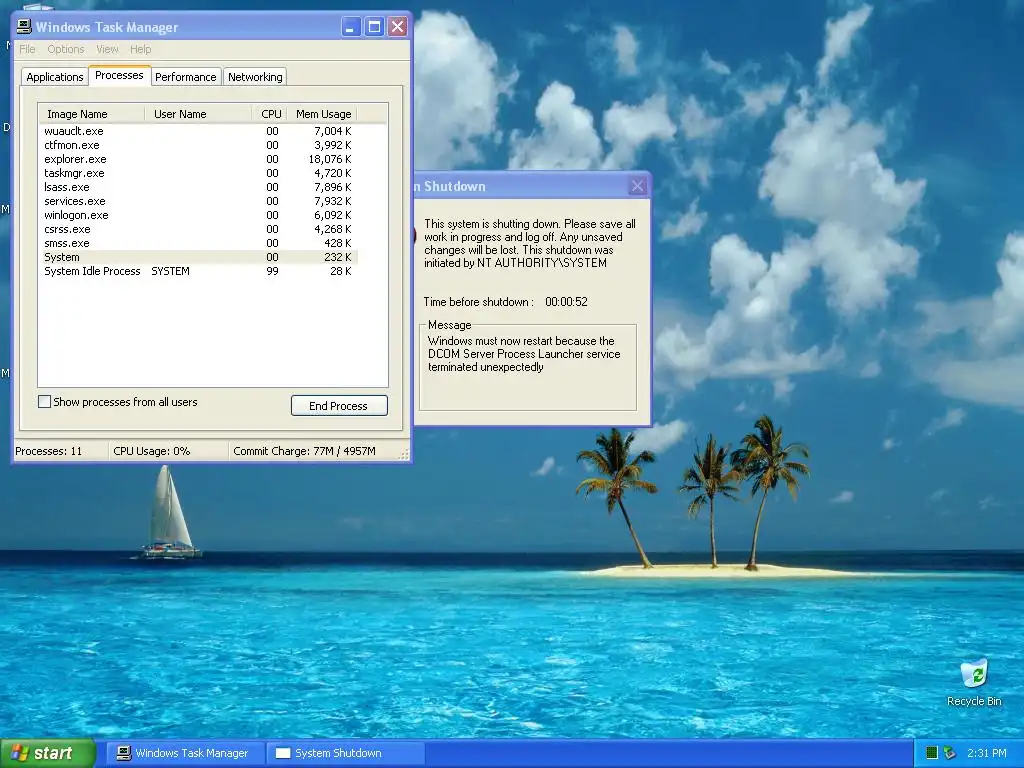This screenshot has width=1024, height=768.
Task: Click the Task Manager title bar icon
Action: [x=24, y=27]
